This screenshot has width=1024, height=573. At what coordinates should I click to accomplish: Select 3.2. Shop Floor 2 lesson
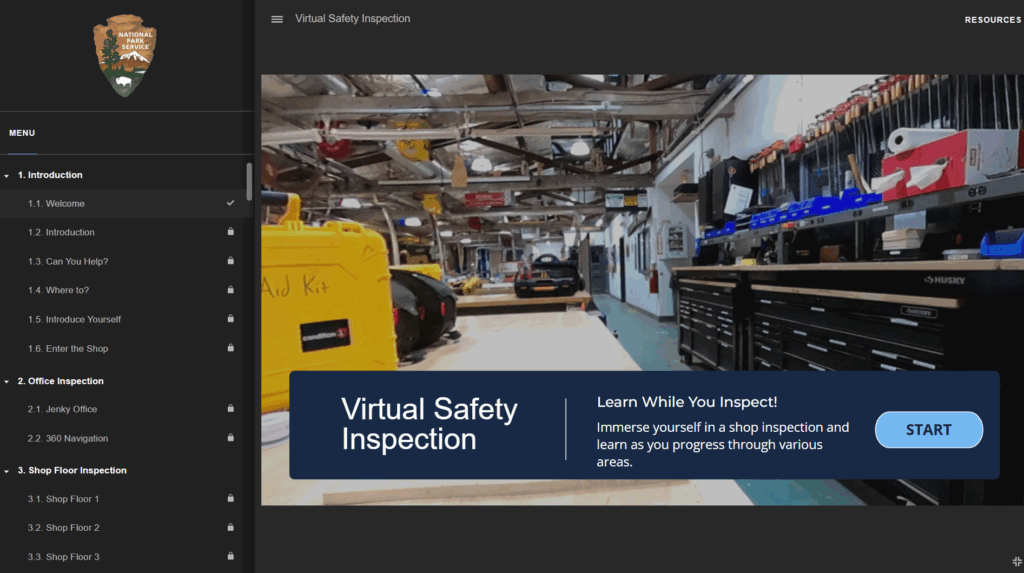(x=122, y=527)
